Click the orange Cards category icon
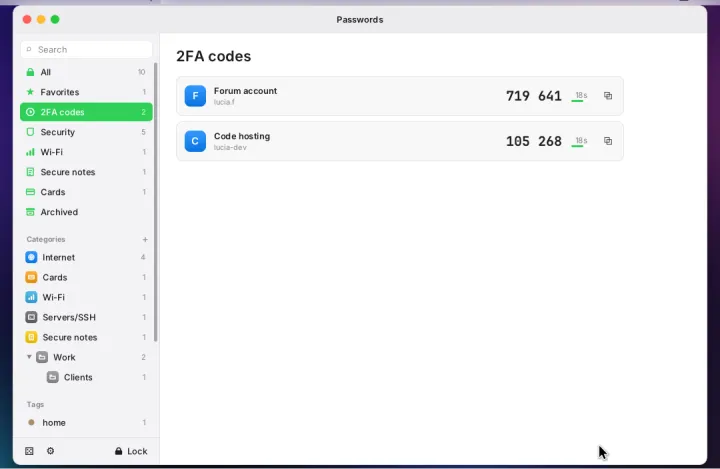The height and width of the screenshot is (469, 720). pyautogui.click(x=31, y=277)
